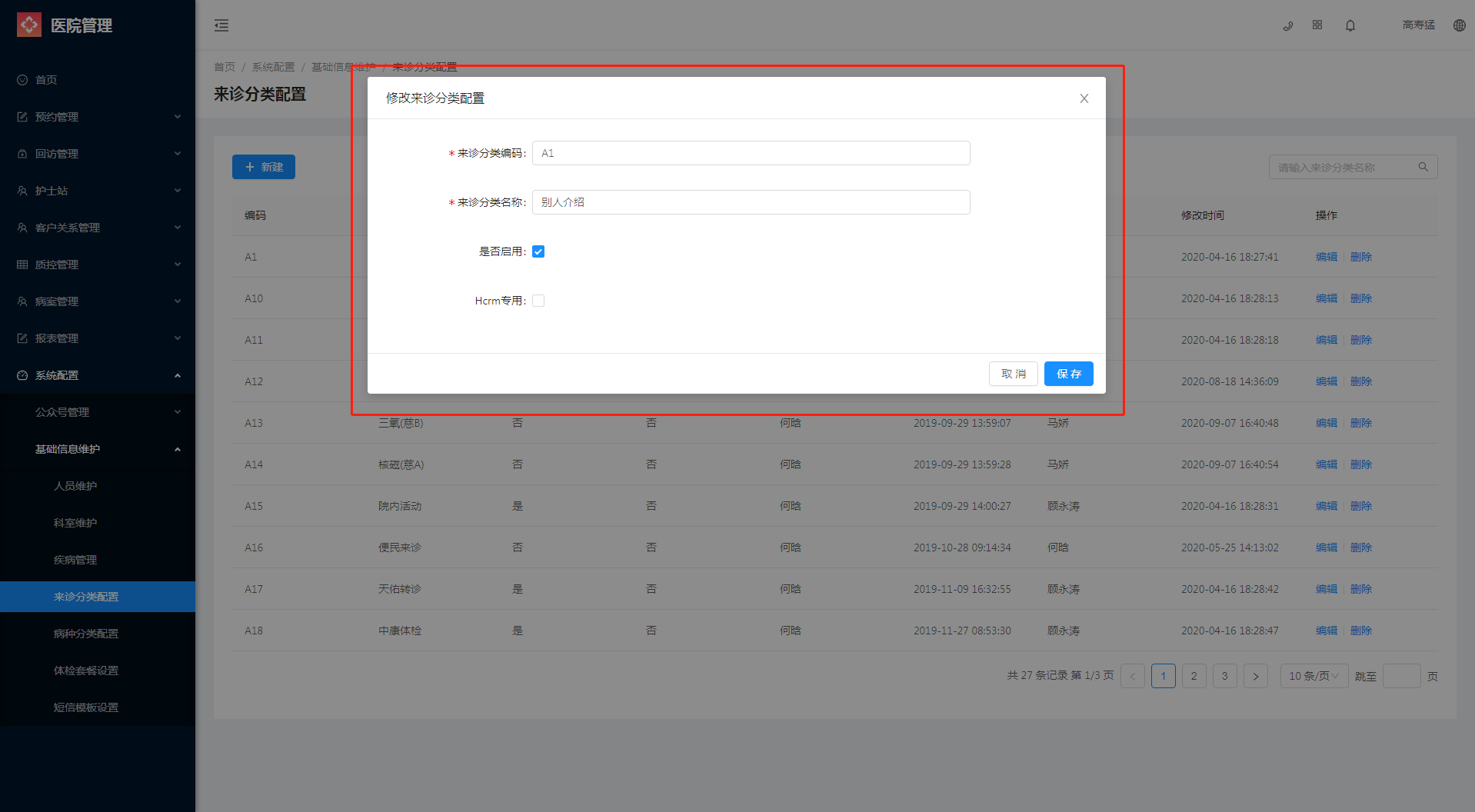This screenshot has height=812, width=1475.
Task: Click the previous page arrow
Action: [1132, 676]
